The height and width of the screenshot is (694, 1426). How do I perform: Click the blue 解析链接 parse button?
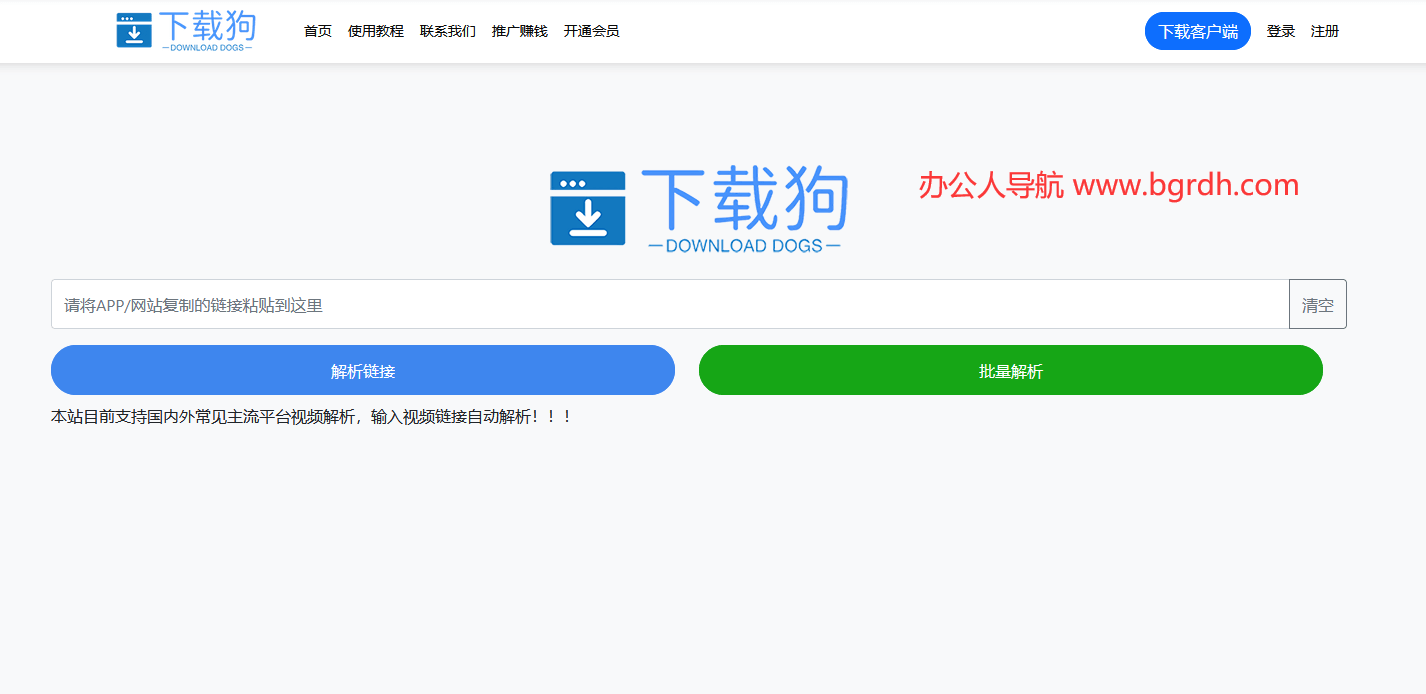tap(363, 370)
